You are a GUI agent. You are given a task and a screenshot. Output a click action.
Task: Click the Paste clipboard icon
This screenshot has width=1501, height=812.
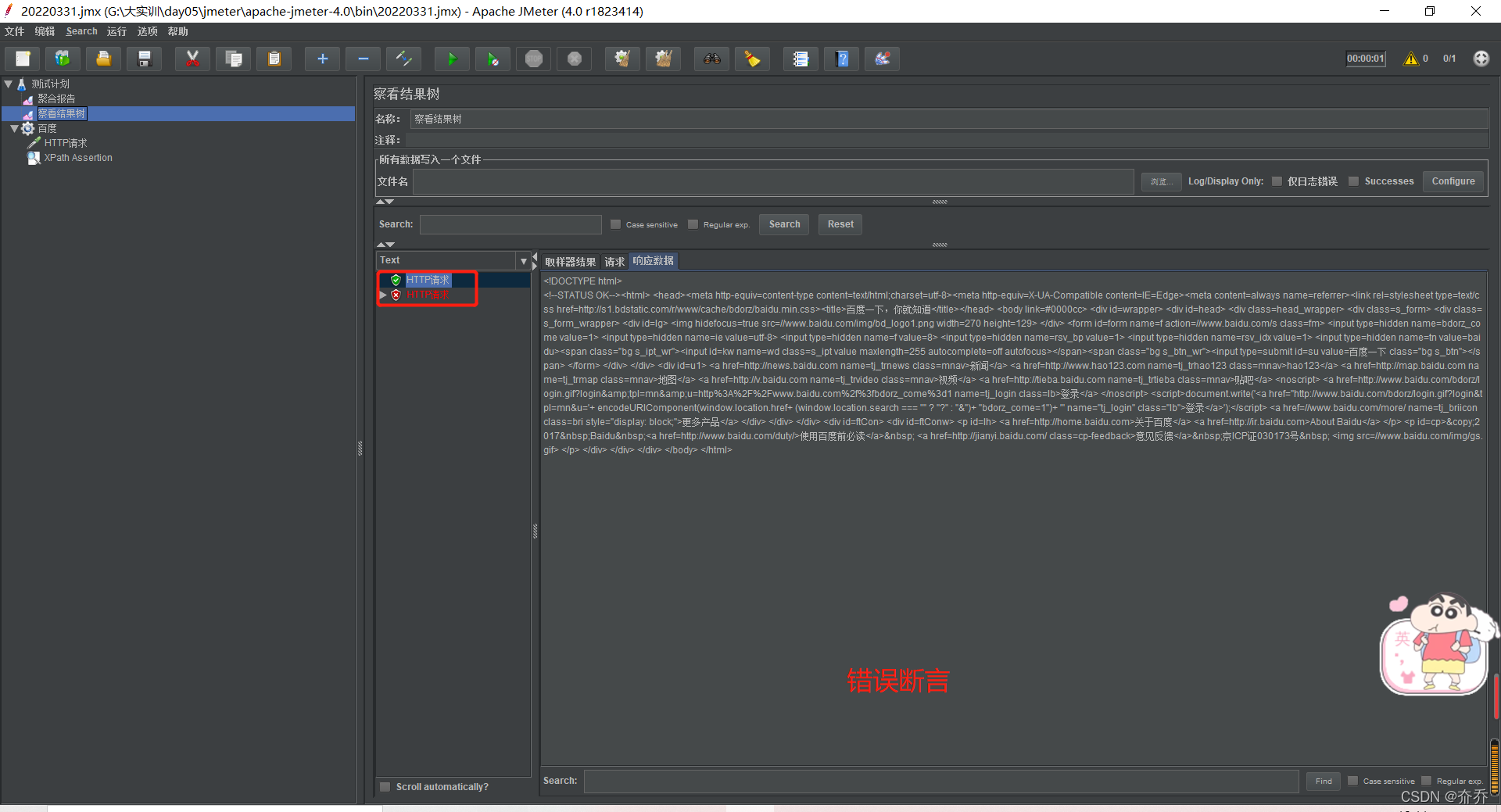[x=274, y=59]
